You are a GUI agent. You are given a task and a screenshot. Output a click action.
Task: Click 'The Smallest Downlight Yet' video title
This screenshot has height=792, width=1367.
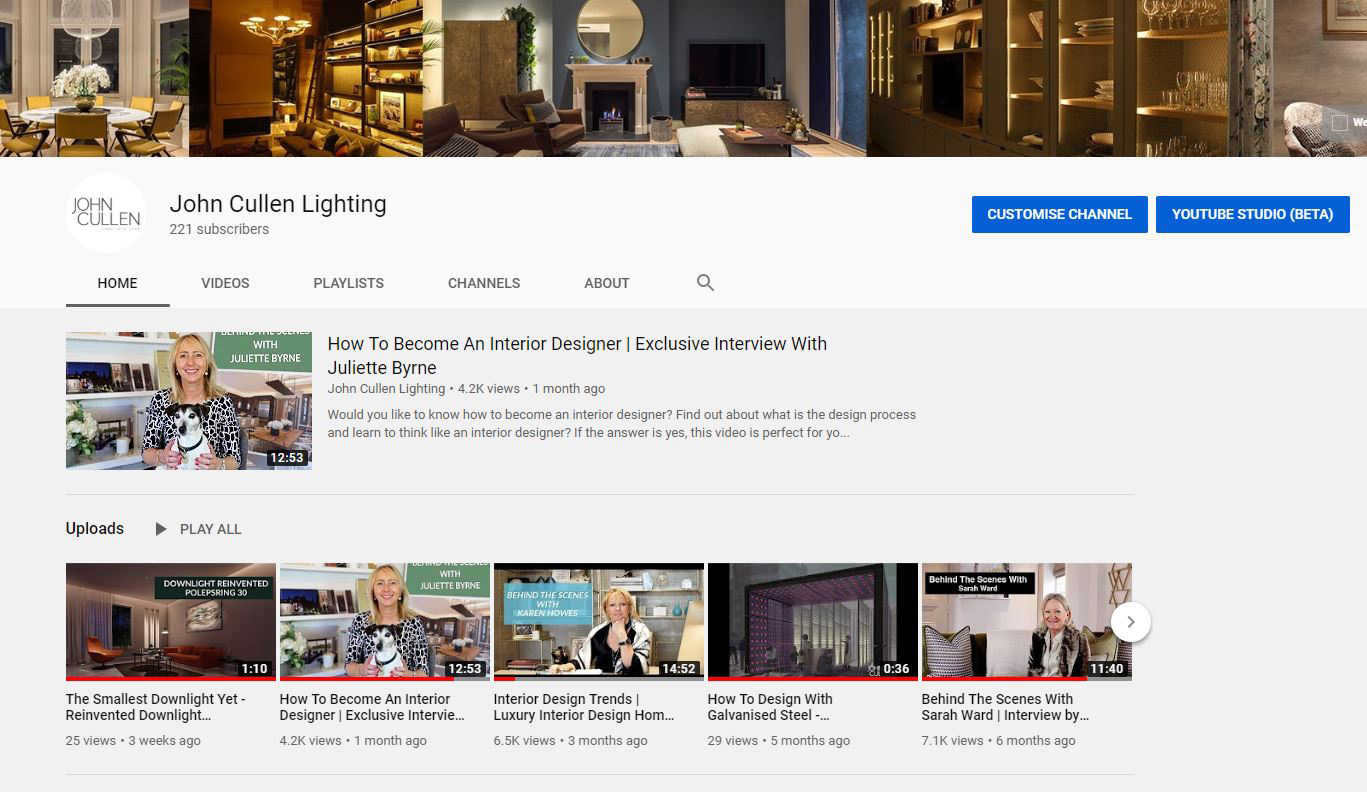pos(156,707)
